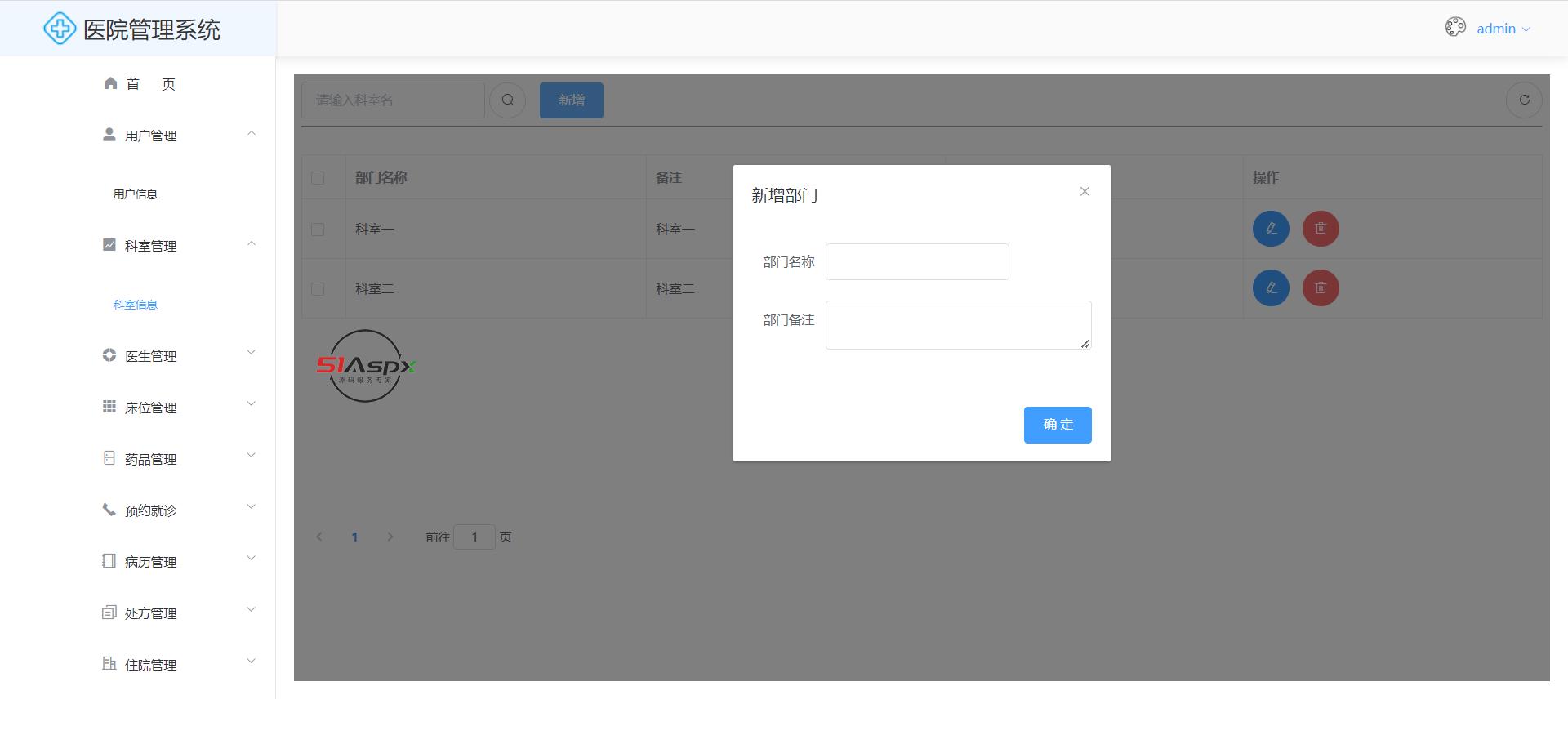This screenshot has width=1568, height=731.
Task: Click the 确定 button in the dialog
Action: pyautogui.click(x=1058, y=425)
